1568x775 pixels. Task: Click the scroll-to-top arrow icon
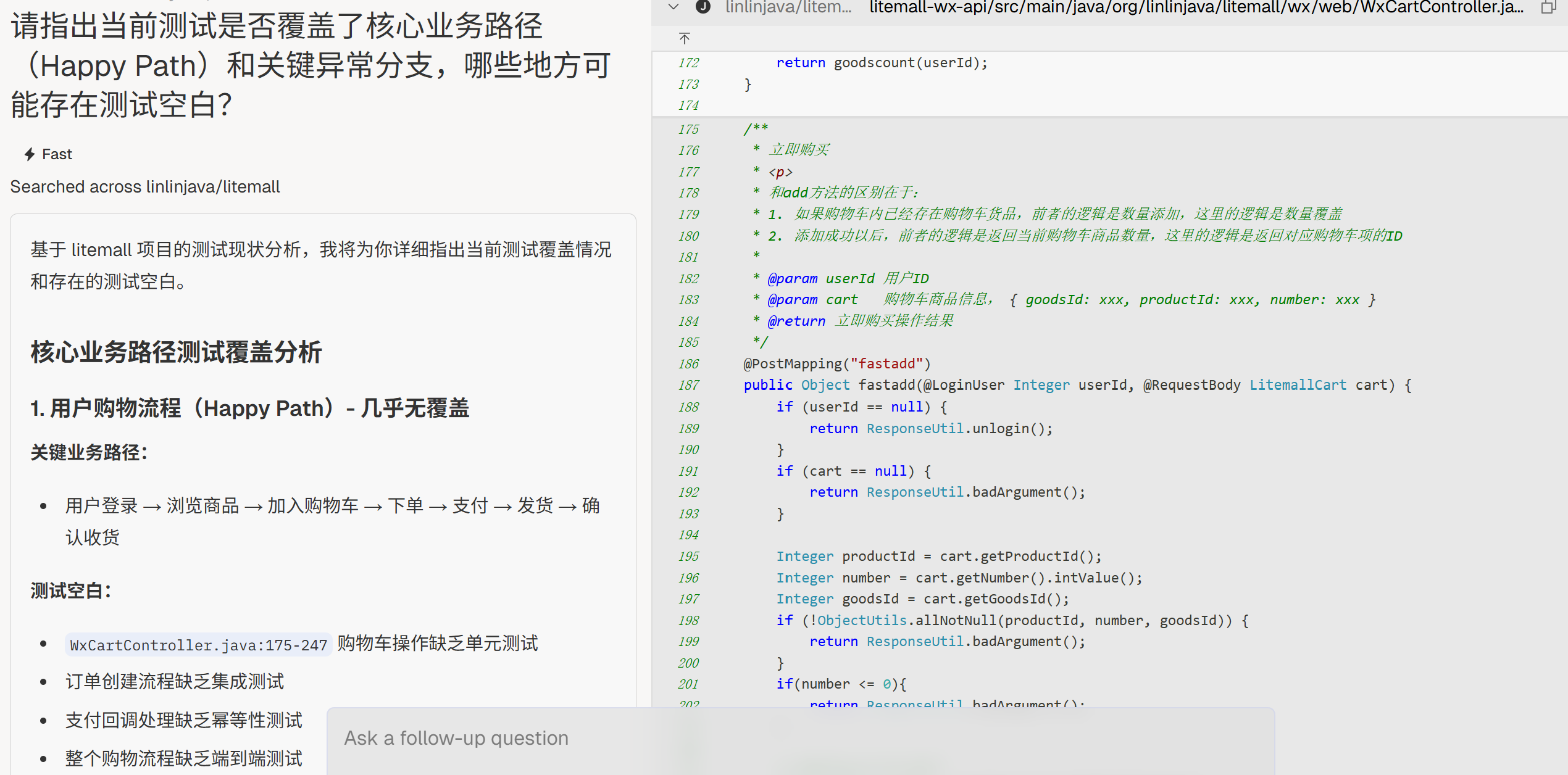coord(685,38)
